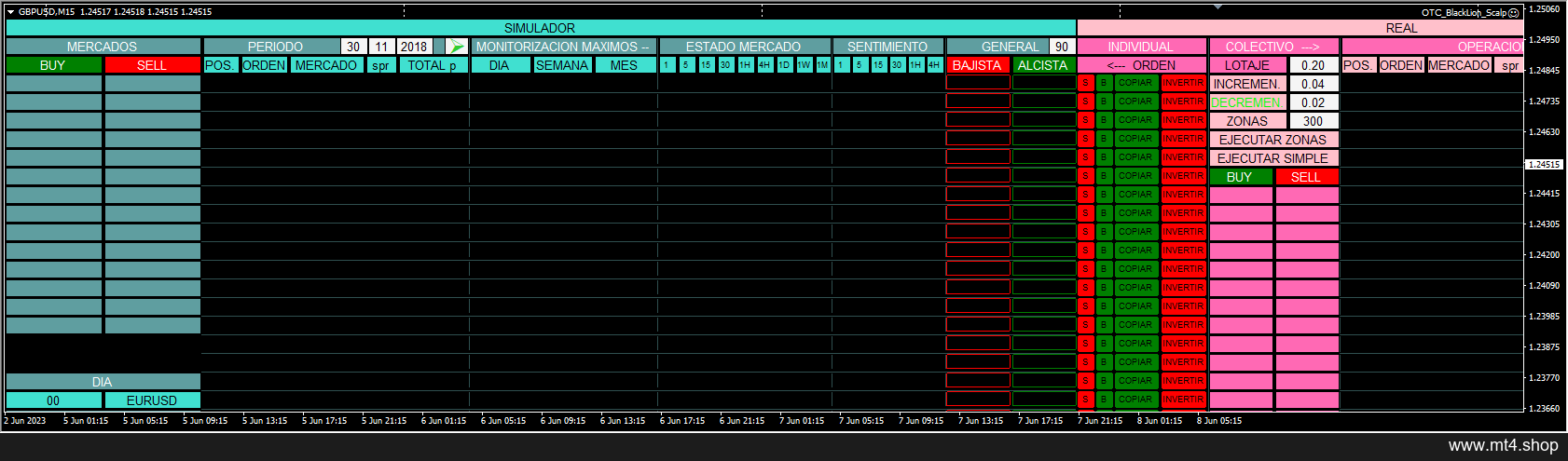Toggle the 1W timeframe under ESTADO MERCADO

(x=804, y=65)
